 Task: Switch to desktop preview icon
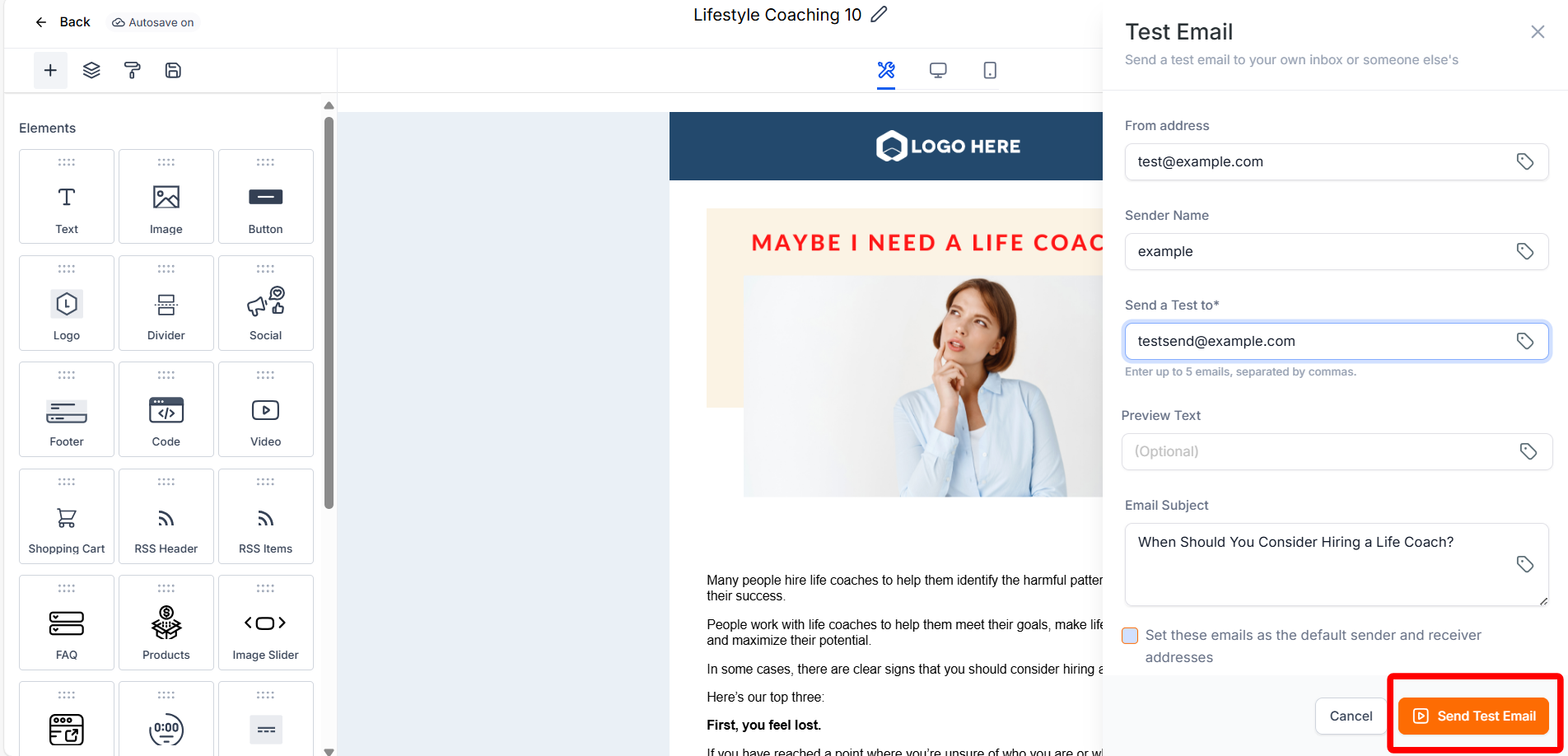938,71
